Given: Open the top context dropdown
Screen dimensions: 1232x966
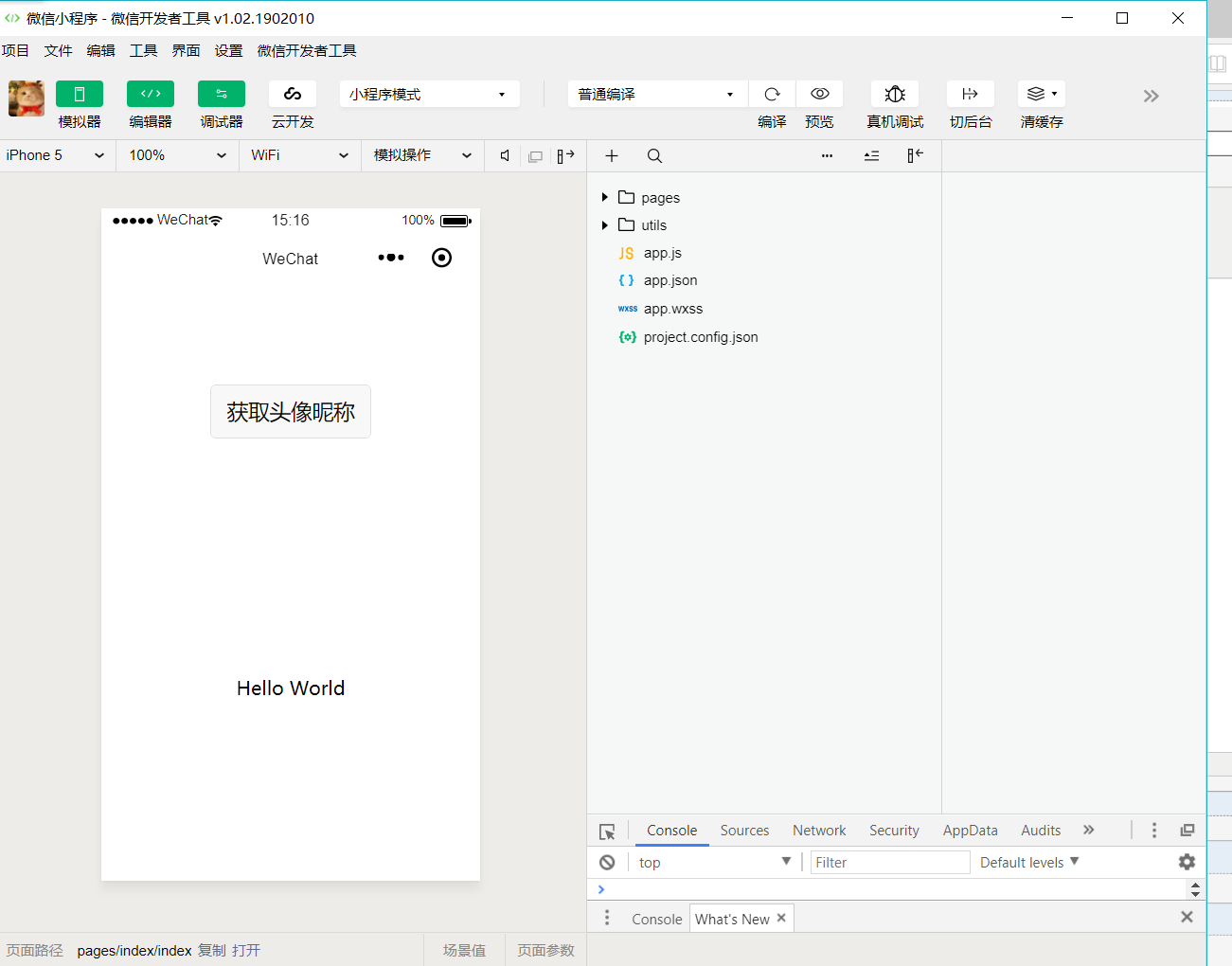Looking at the screenshot, I should click(714, 862).
